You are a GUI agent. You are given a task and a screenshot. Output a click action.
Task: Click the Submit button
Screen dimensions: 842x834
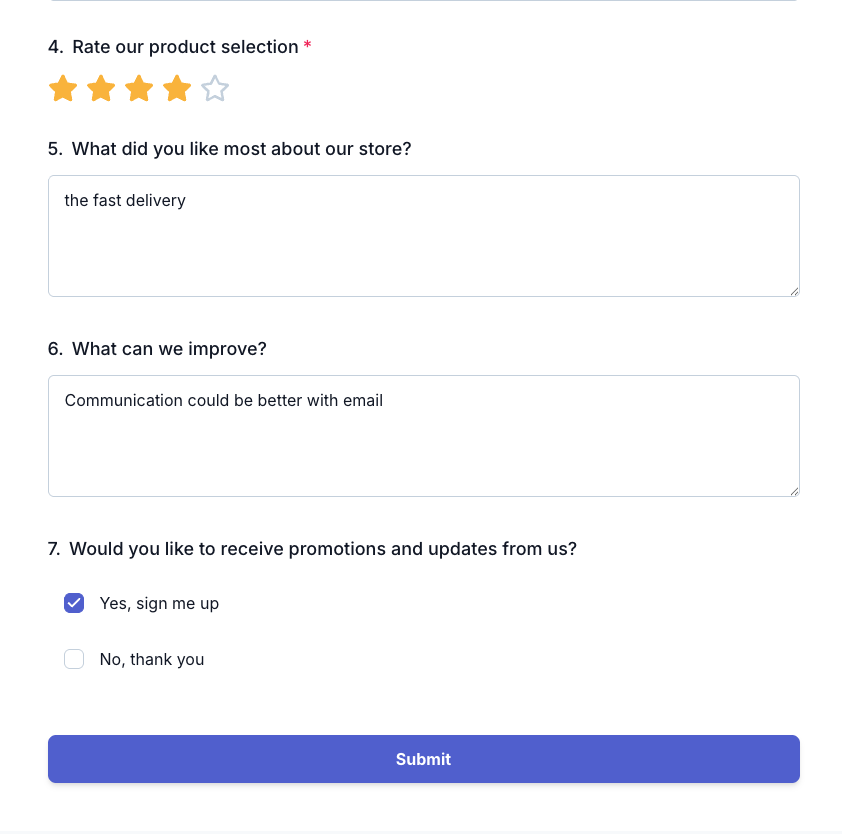(x=423, y=759)
